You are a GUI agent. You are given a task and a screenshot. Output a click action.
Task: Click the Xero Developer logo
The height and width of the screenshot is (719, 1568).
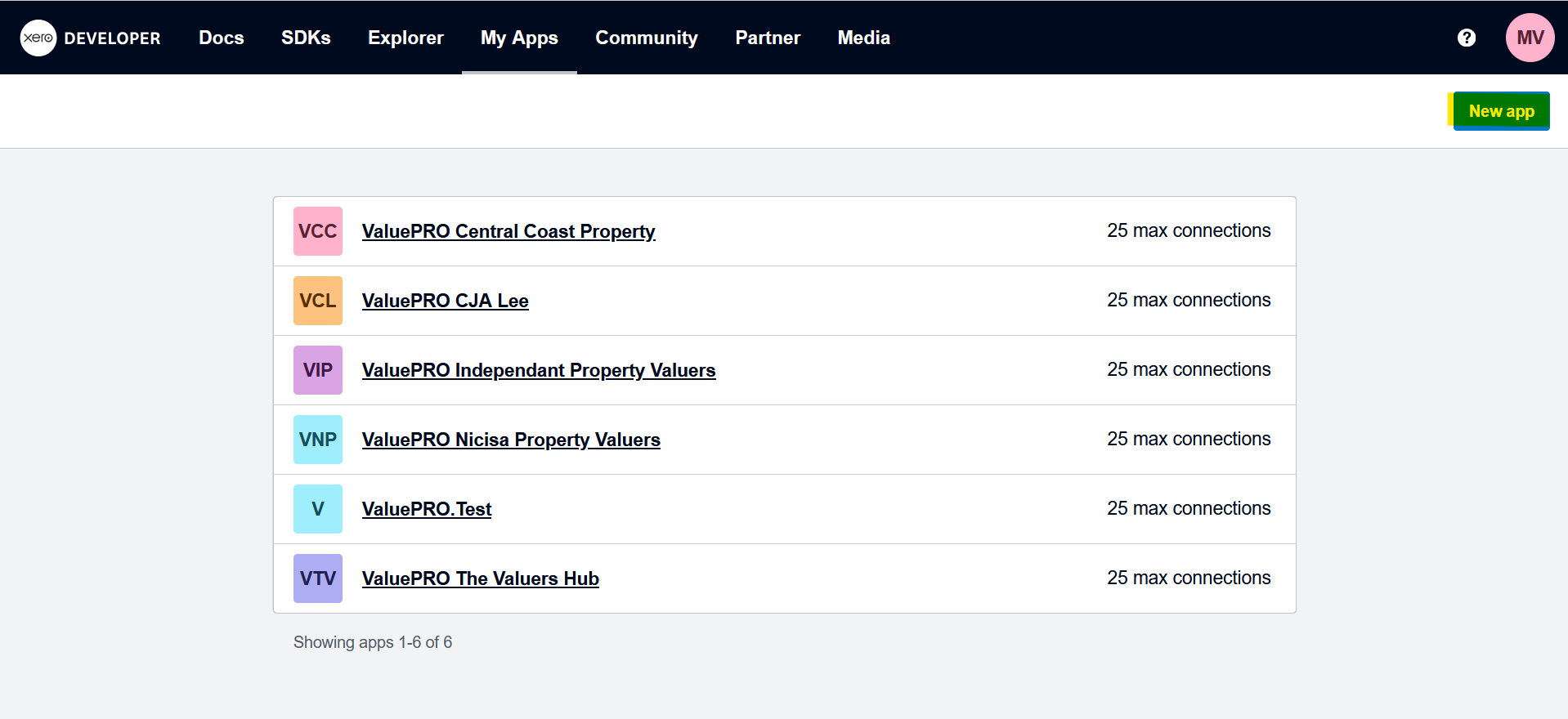90,38
